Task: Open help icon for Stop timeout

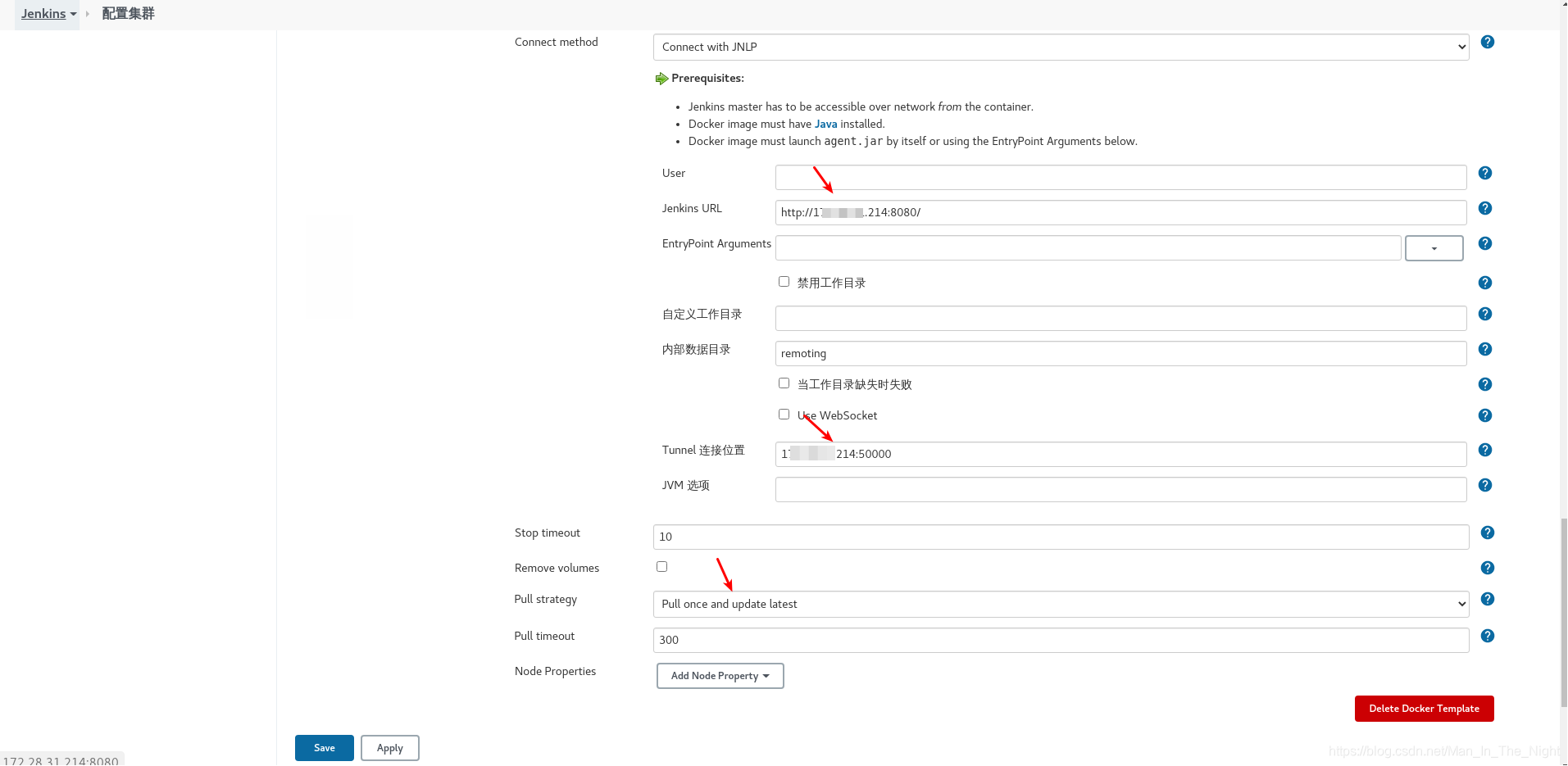Action: click(x=1488, y=533)
